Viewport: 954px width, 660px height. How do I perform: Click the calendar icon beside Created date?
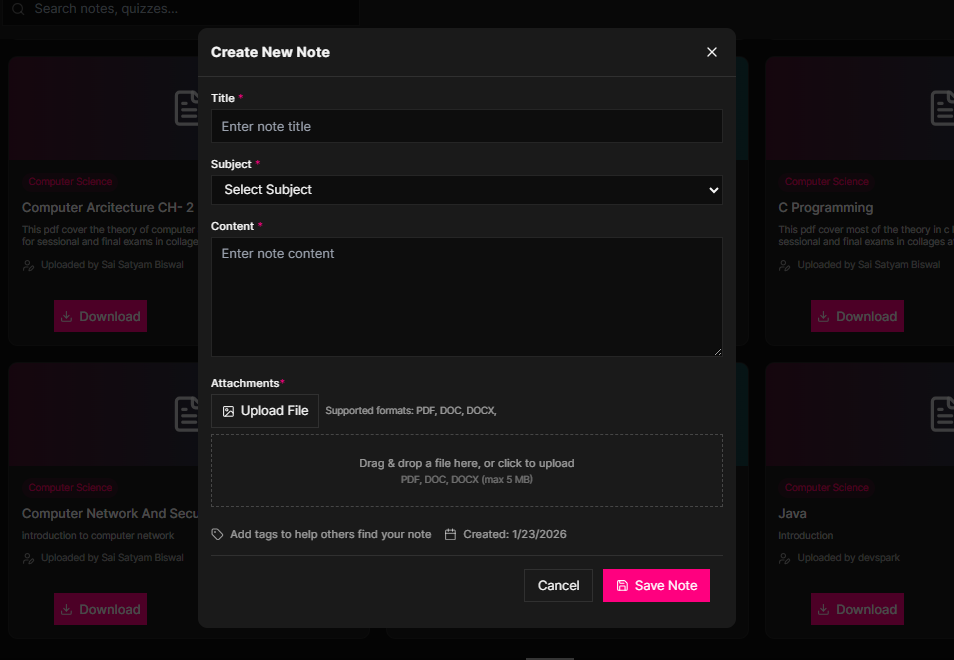pos(450,535)
